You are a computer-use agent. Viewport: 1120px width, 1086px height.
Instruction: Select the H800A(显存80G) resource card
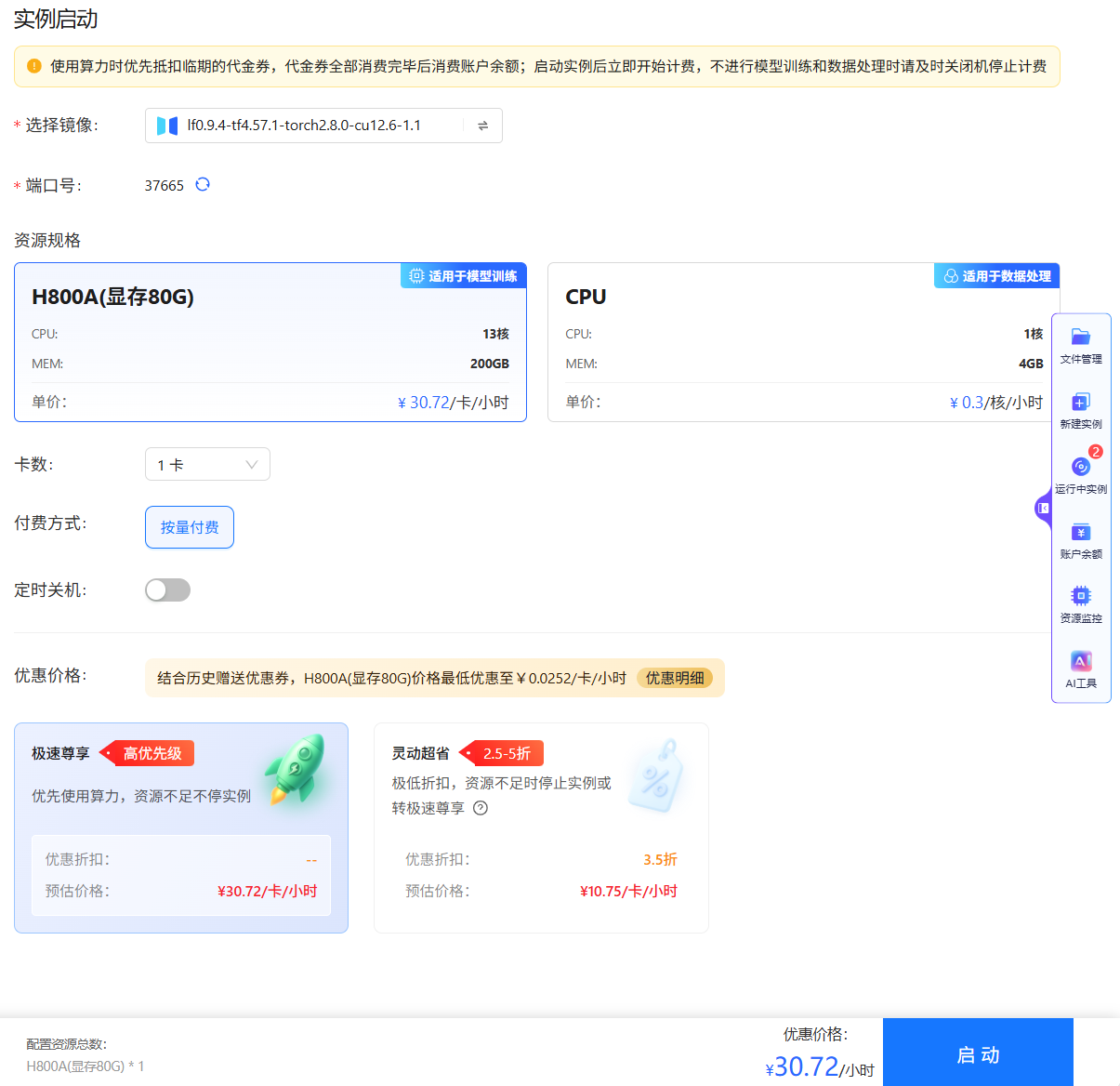click(270, 342)
